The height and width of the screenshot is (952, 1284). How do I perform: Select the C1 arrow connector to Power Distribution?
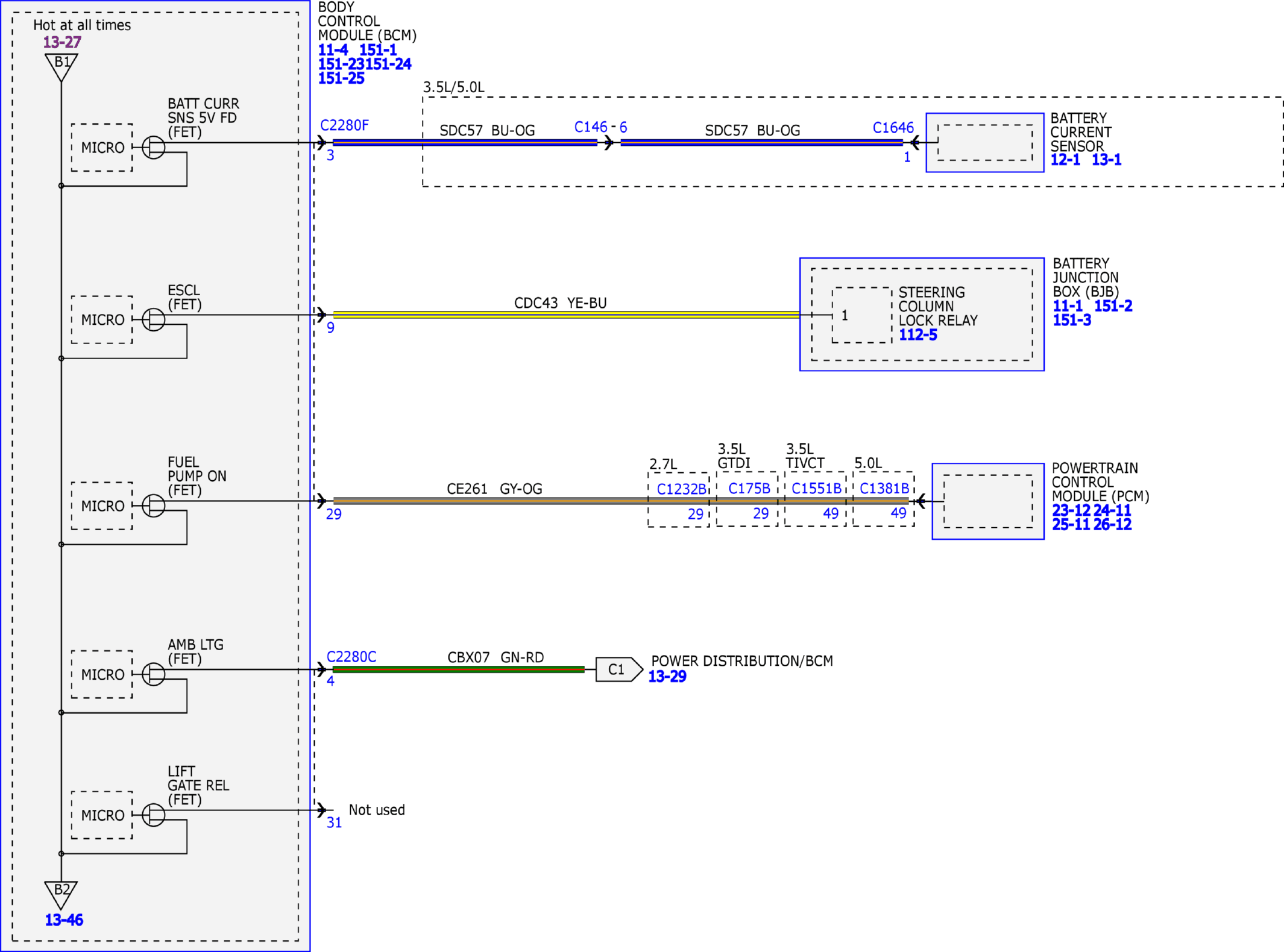click(x=619, y=669)
